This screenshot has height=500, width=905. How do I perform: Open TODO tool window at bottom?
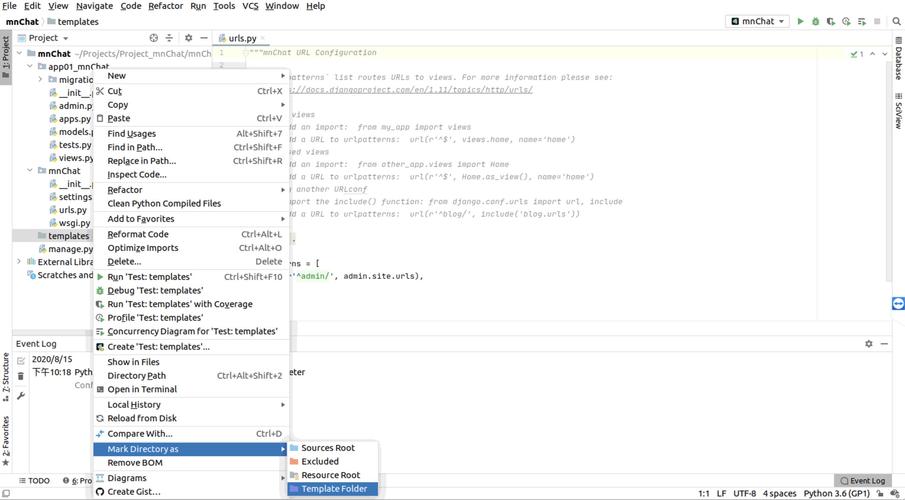[34, 480]
